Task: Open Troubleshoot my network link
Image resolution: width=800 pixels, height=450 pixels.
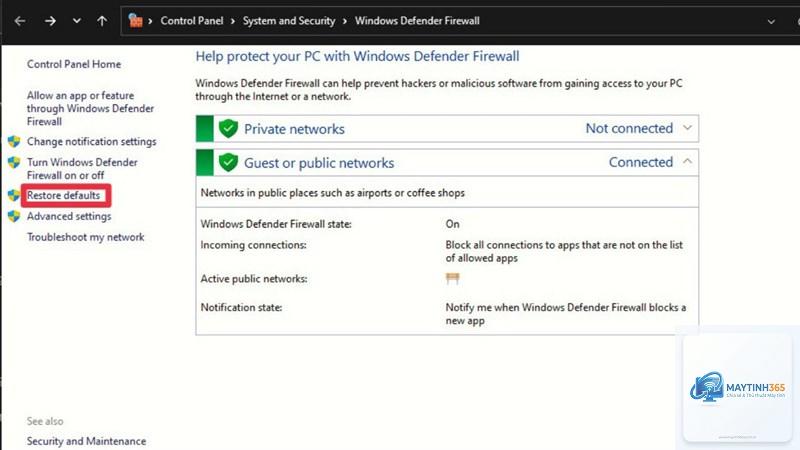Action: point(86,237)
